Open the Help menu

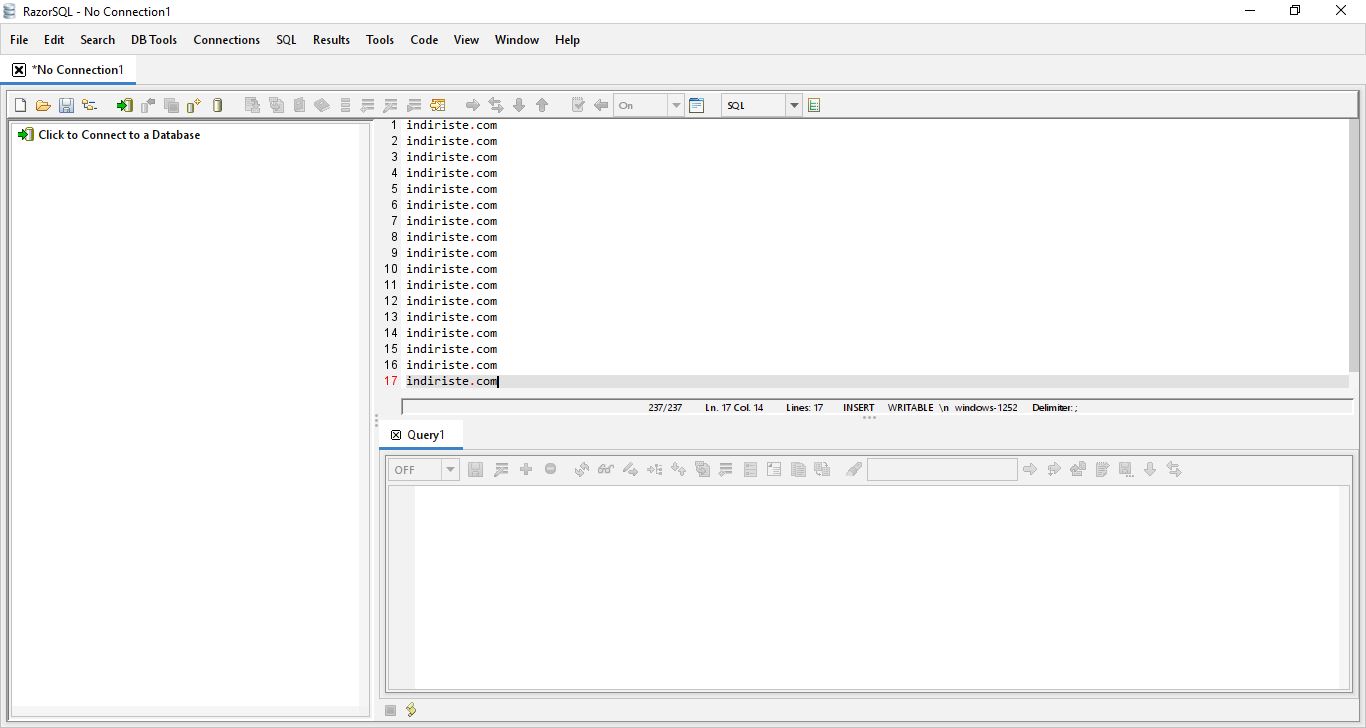coord(567,40)
